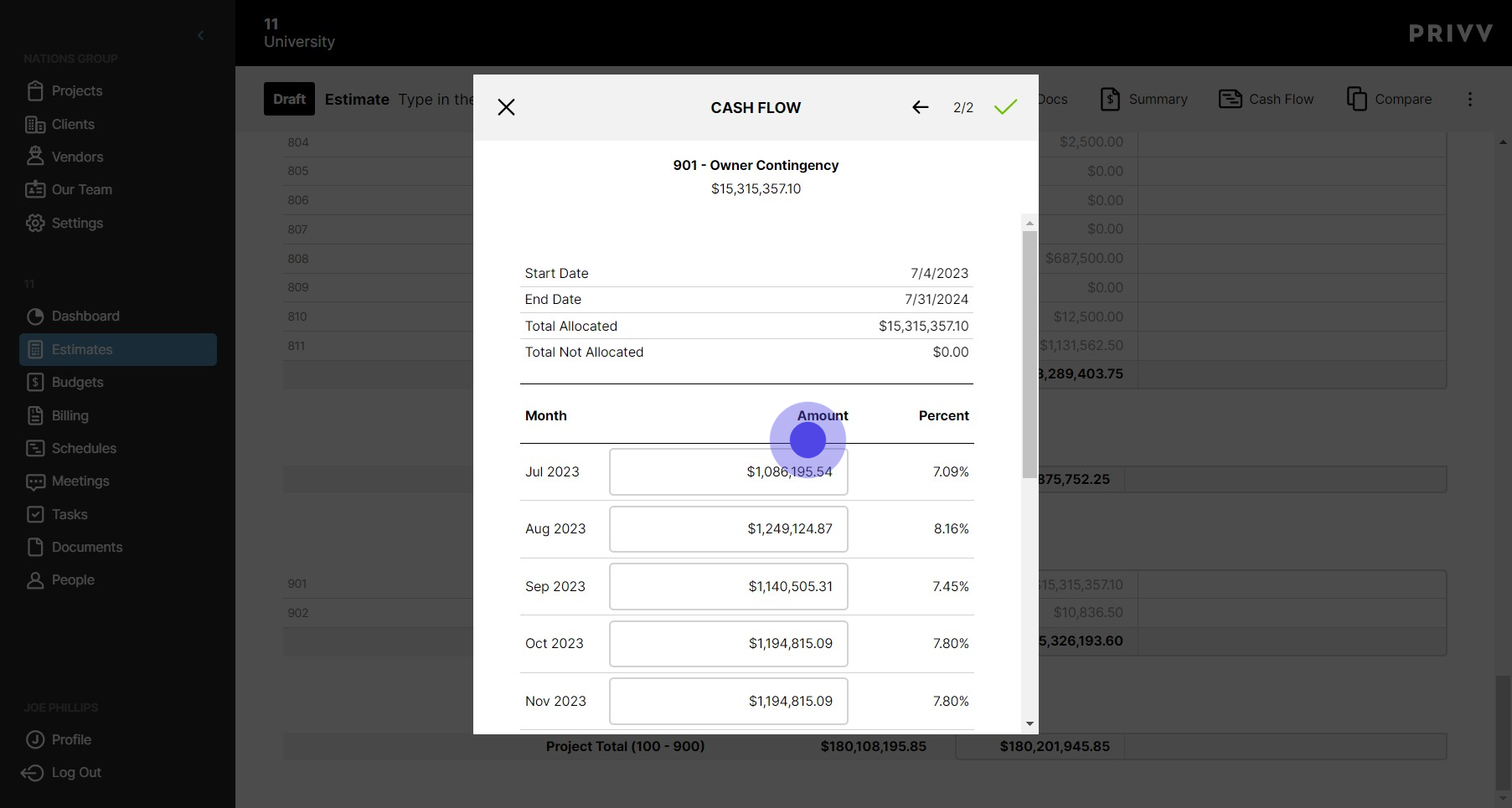Viewport: 1512px width, 808px height.
Task: Select Estimates menu item
Action: [118, 349]
